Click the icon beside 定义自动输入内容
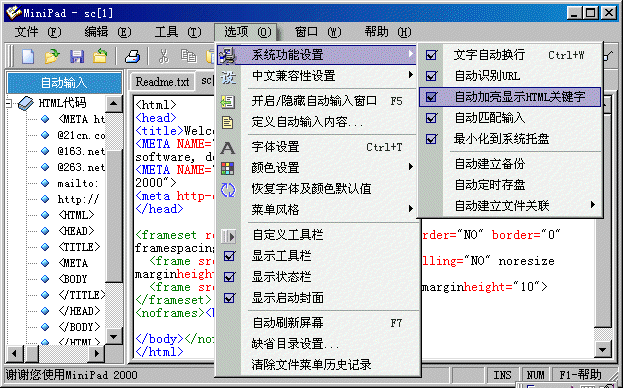The height and width of the screenshot is (388, 623). (228, 122)
